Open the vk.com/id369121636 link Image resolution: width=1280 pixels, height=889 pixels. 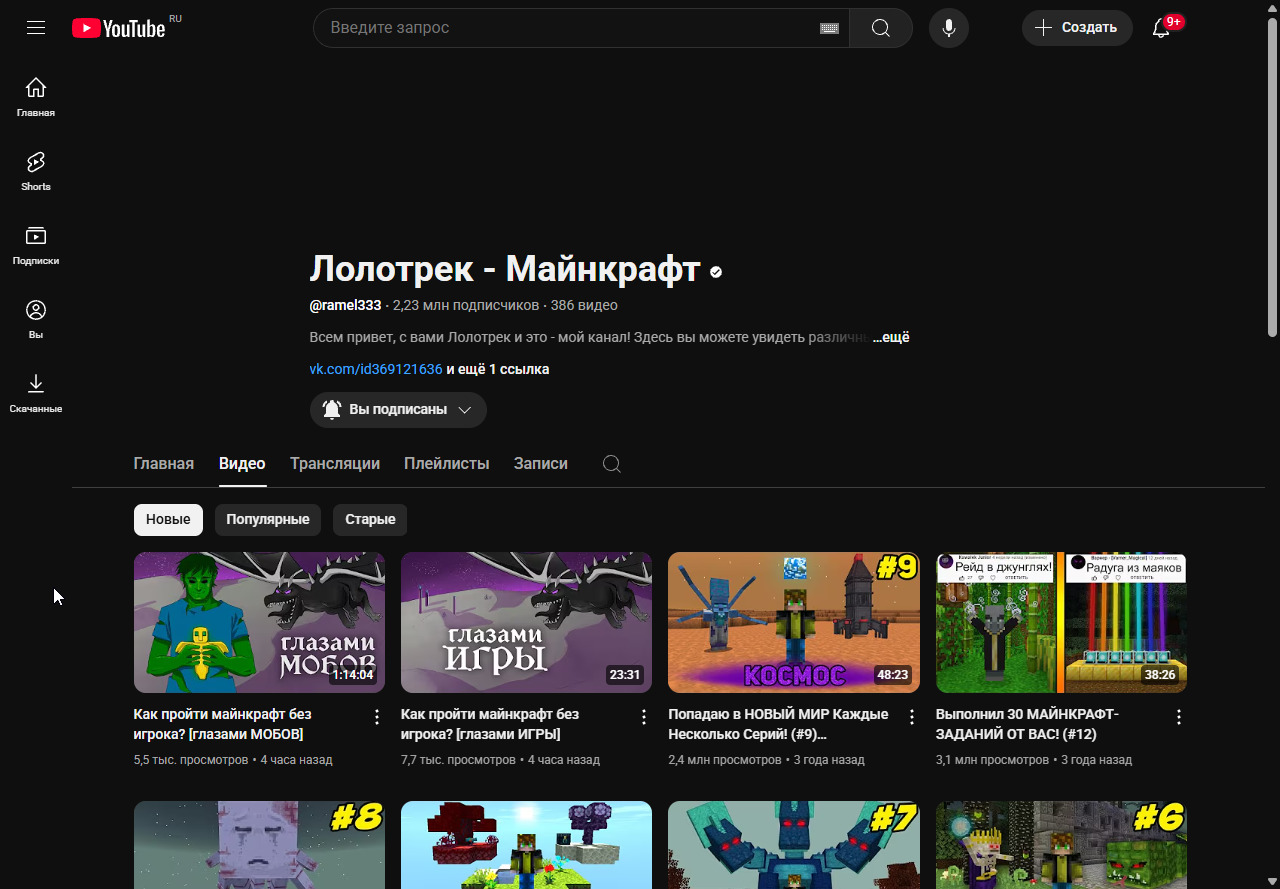[x=376, y=369]
